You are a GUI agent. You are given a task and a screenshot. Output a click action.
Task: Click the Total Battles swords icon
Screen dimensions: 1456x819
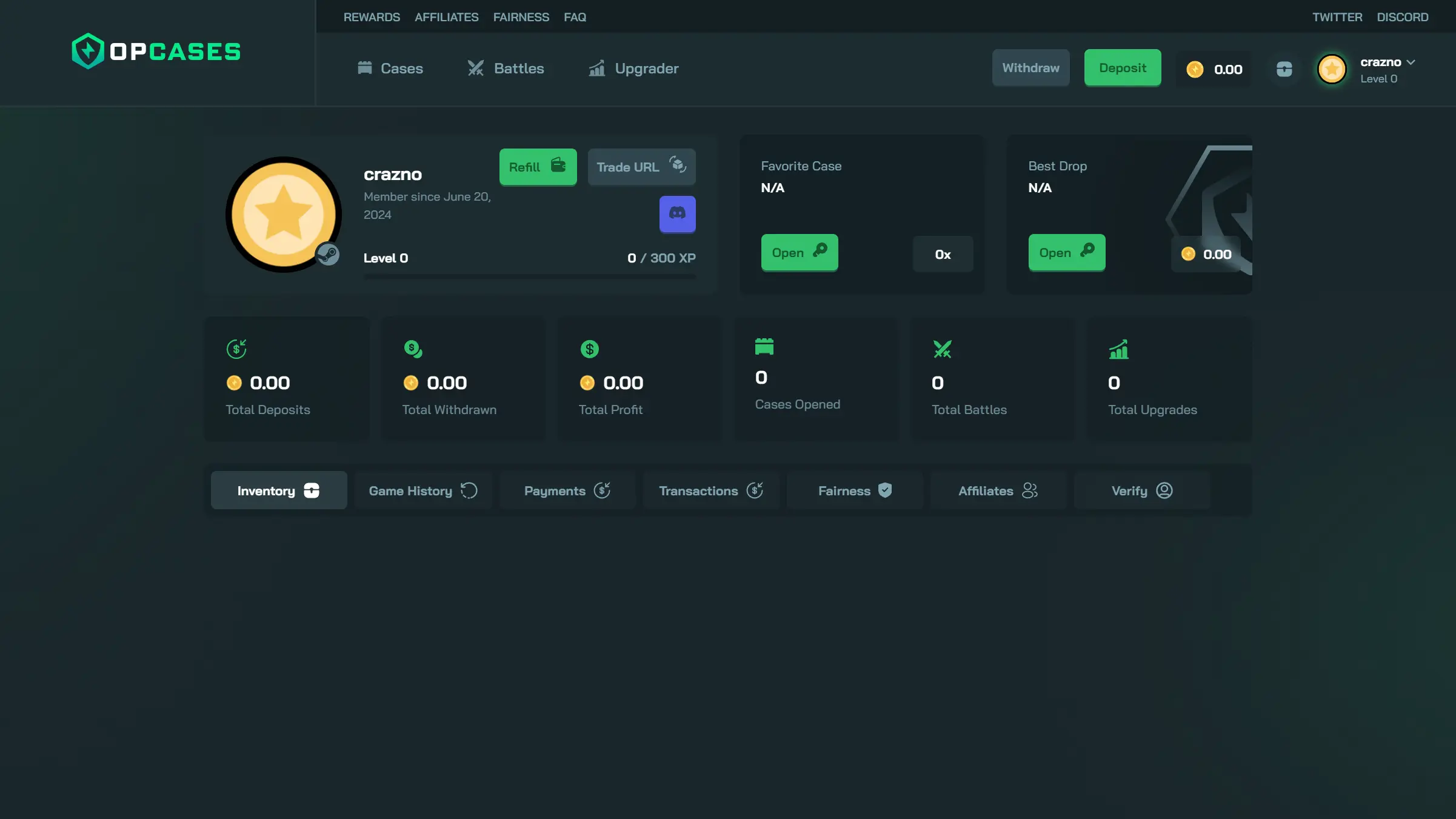click(x=942, y=349)
